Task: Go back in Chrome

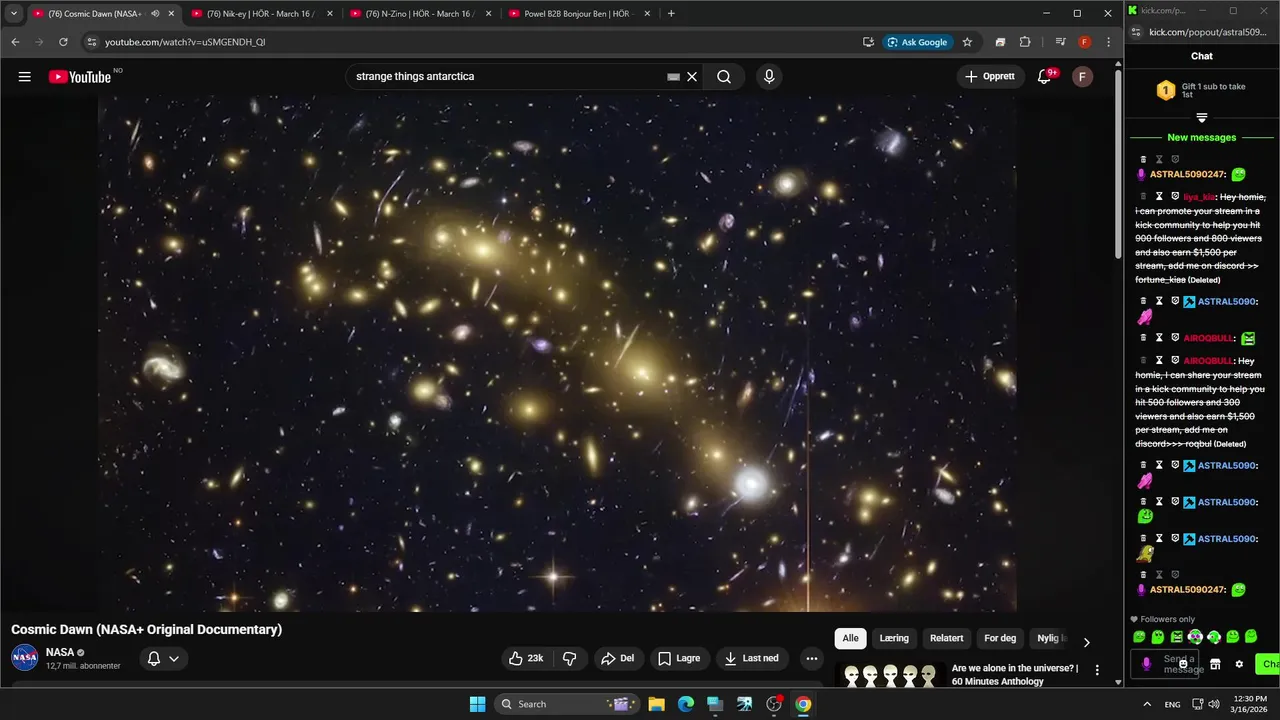Action: [15, 42]
